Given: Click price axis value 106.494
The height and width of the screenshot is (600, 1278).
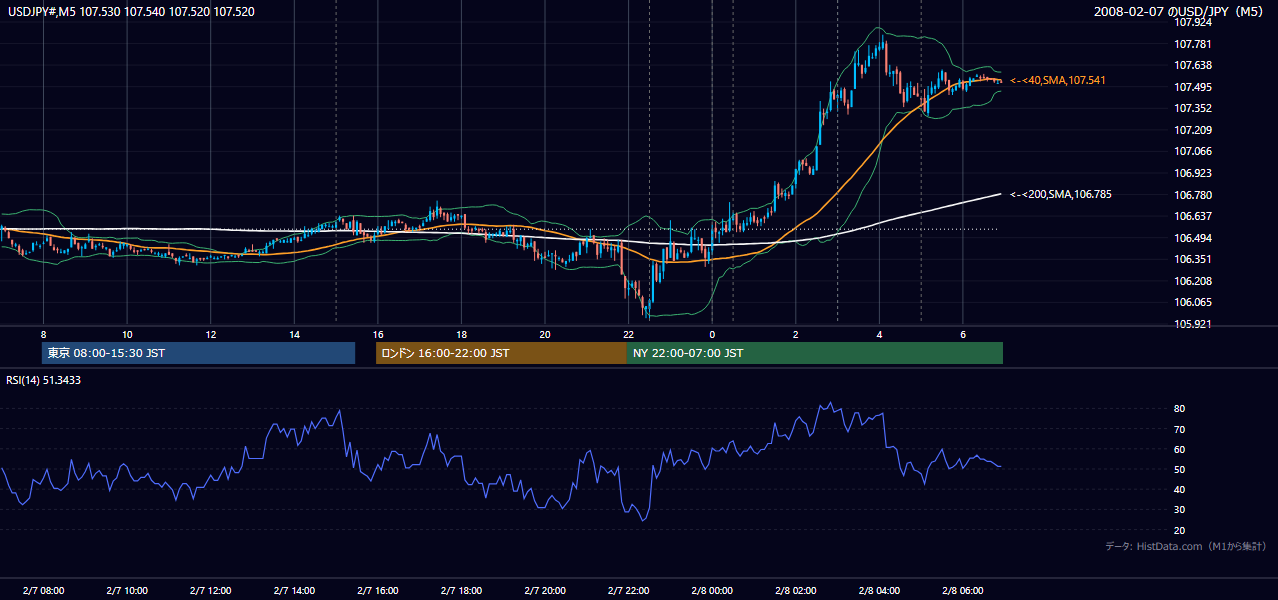Looking at the screenshot, I should (1192, 238).
